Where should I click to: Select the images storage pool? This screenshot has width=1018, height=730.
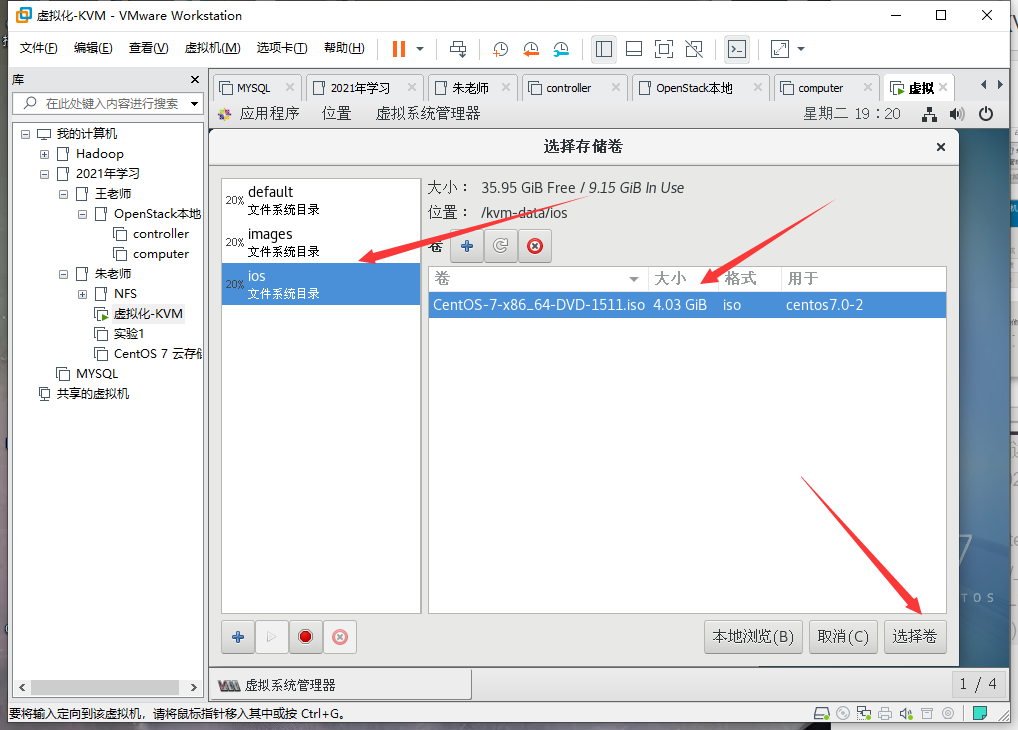(321, 242)
